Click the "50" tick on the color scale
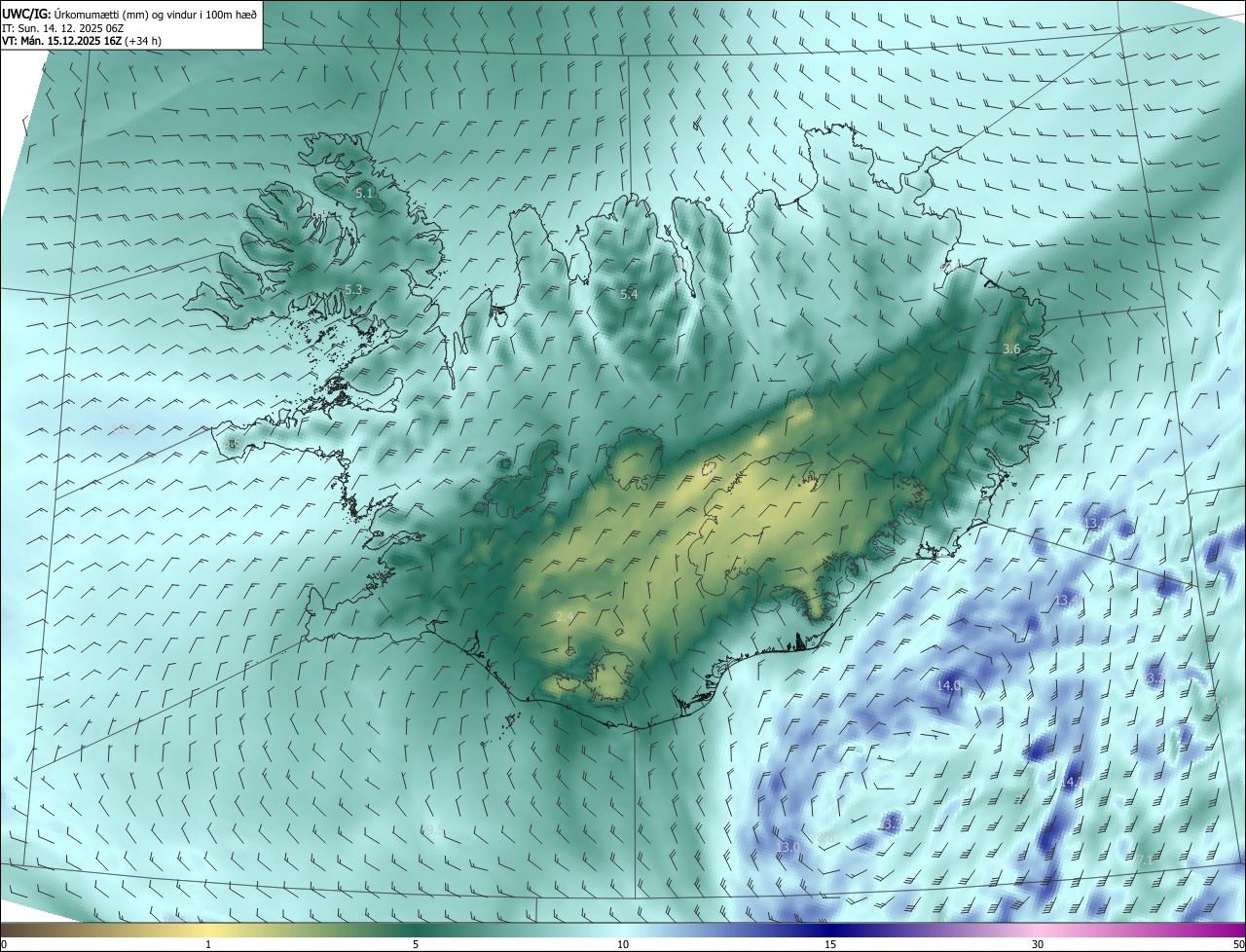 [1238, 944]
